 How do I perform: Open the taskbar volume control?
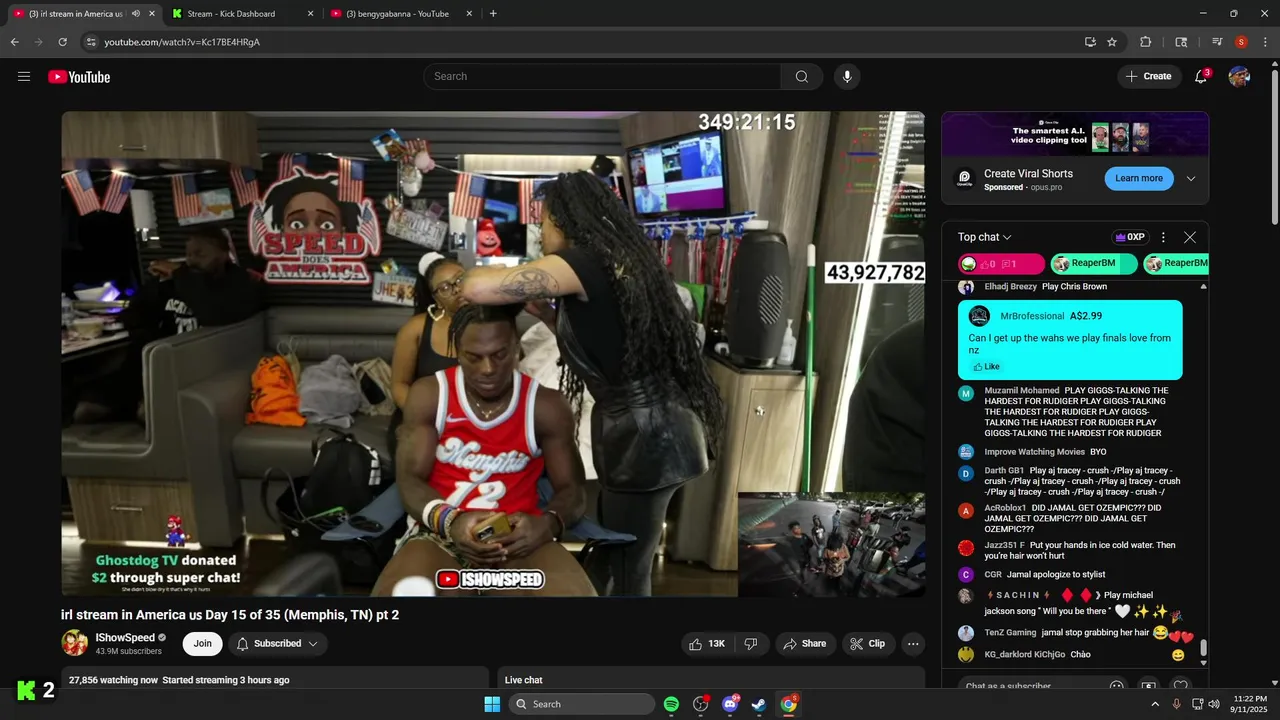tap(1214, 704)
